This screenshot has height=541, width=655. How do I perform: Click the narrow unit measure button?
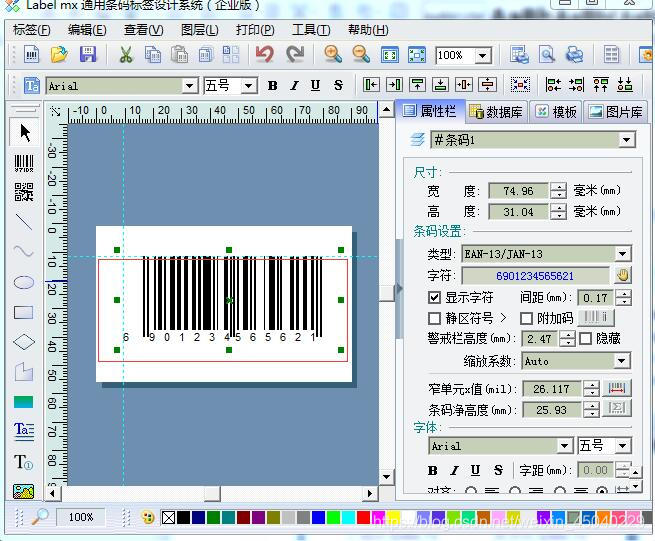pos(617,388)
